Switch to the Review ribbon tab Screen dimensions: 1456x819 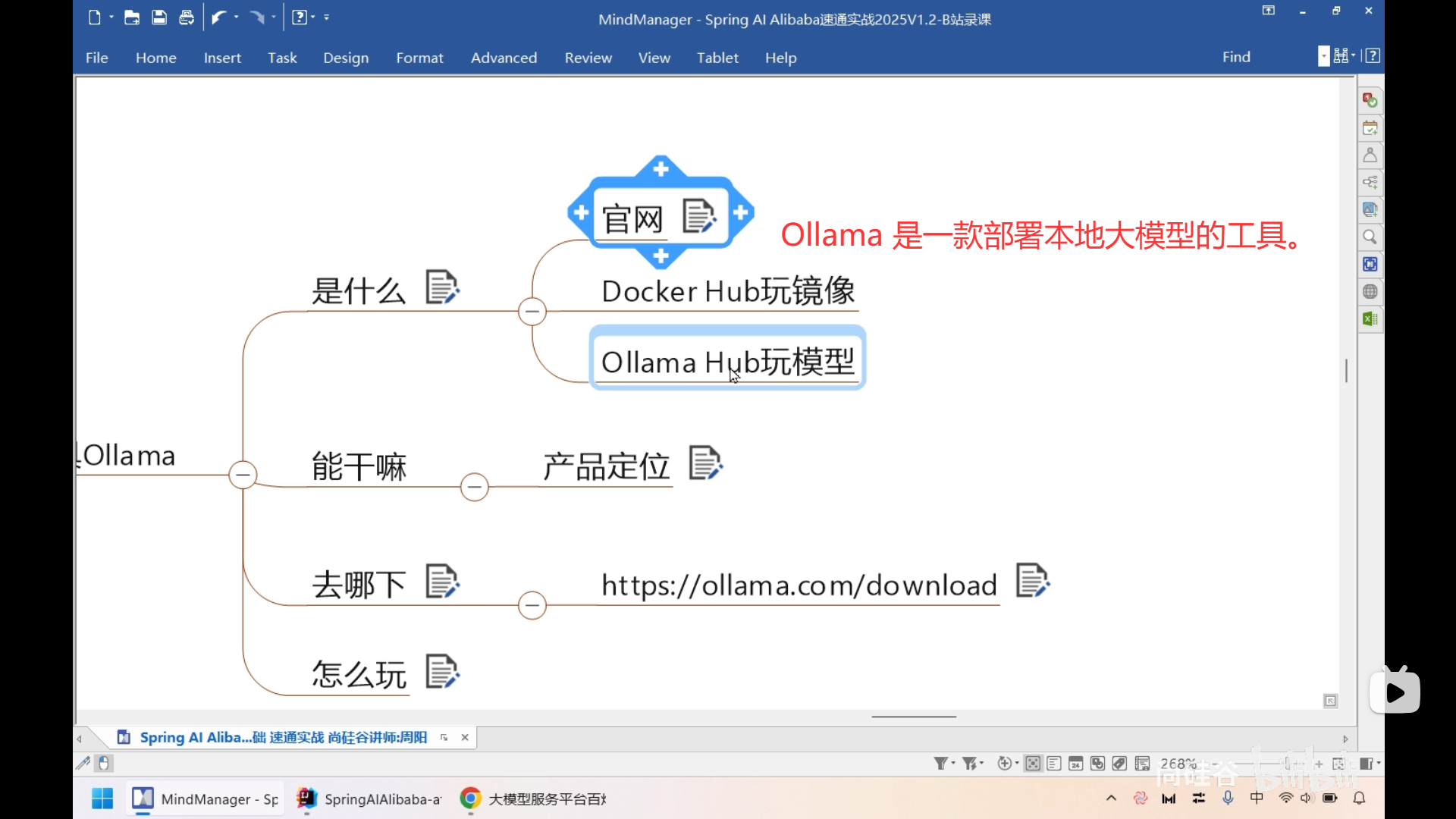point(588,58)
